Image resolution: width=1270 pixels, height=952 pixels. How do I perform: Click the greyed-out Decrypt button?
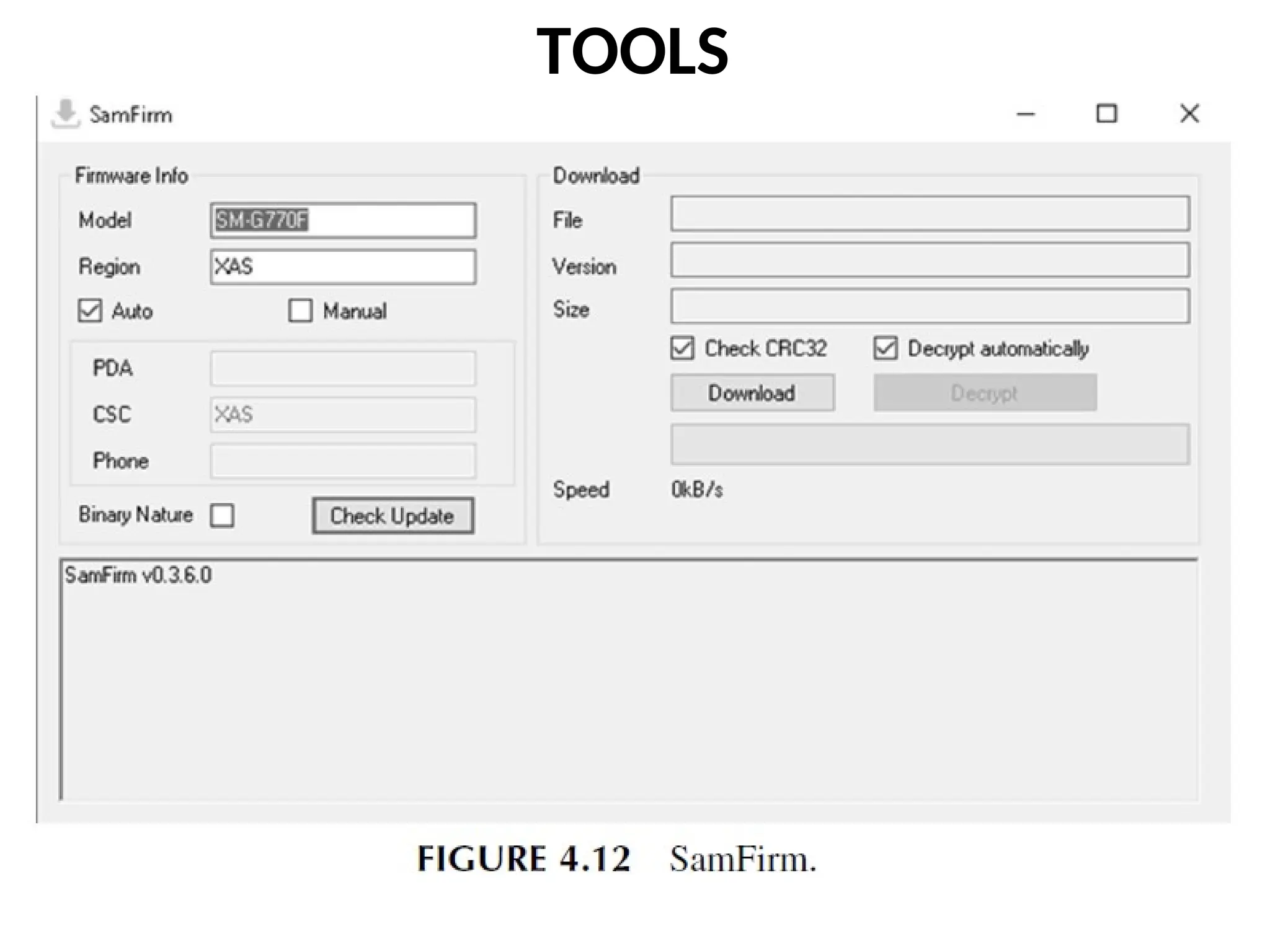point(985,393)
